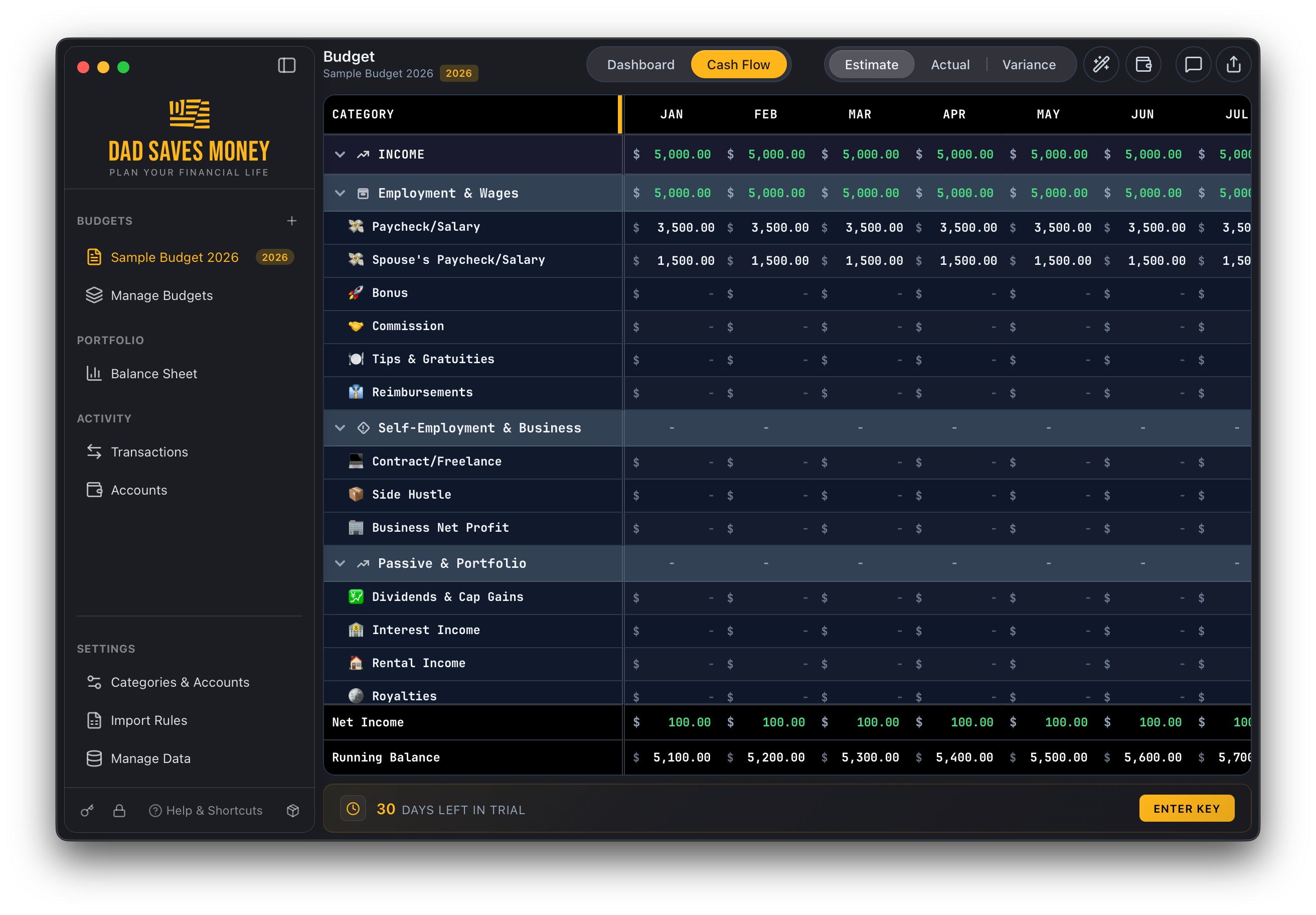Open the comment bubble icon
The height and width of the screenshot is (915, 1316).
coord(1193,64)
